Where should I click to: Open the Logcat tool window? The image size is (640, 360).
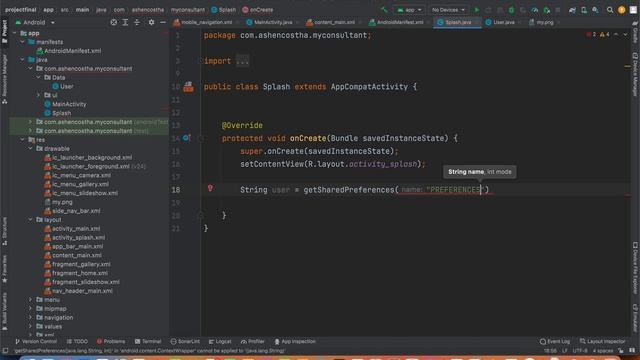pos(220,341)
